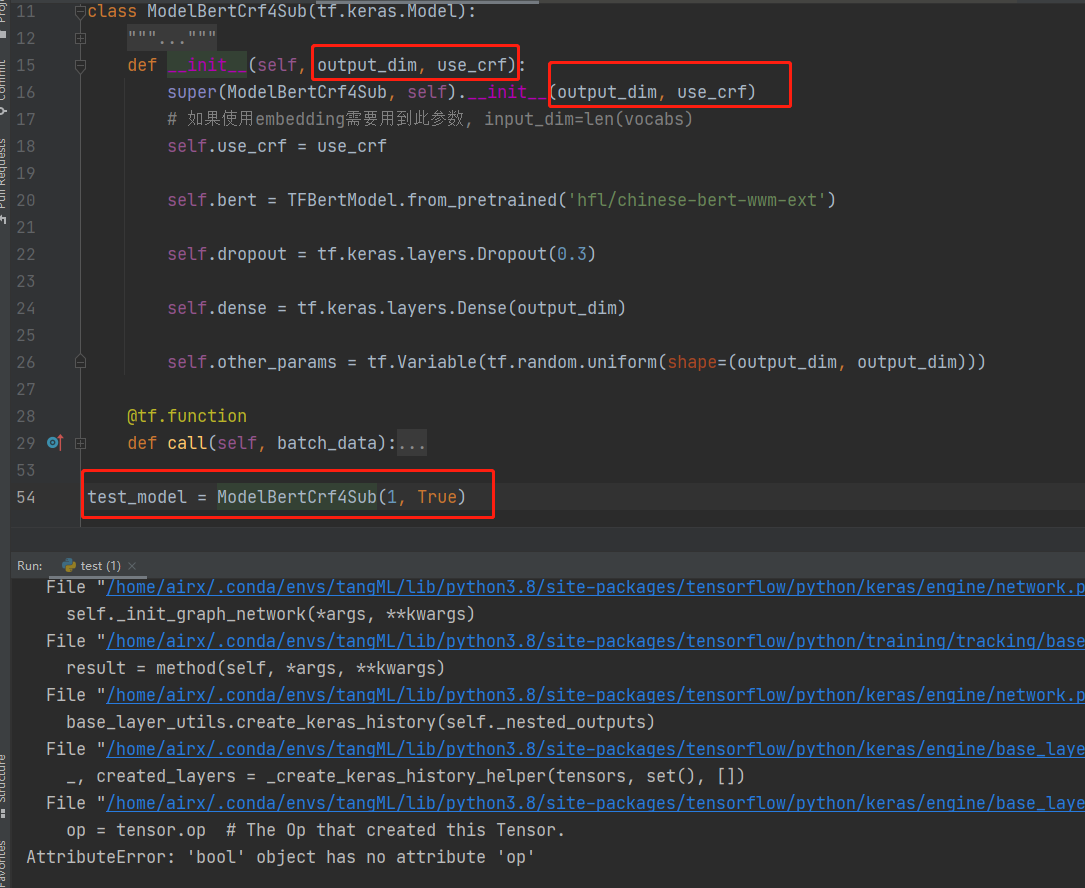Collapse the ModelBertCrf4Sub class using the fold arrow
Image resolution: width=1085 pixels, height=888 pixels.
coord(80,10)
